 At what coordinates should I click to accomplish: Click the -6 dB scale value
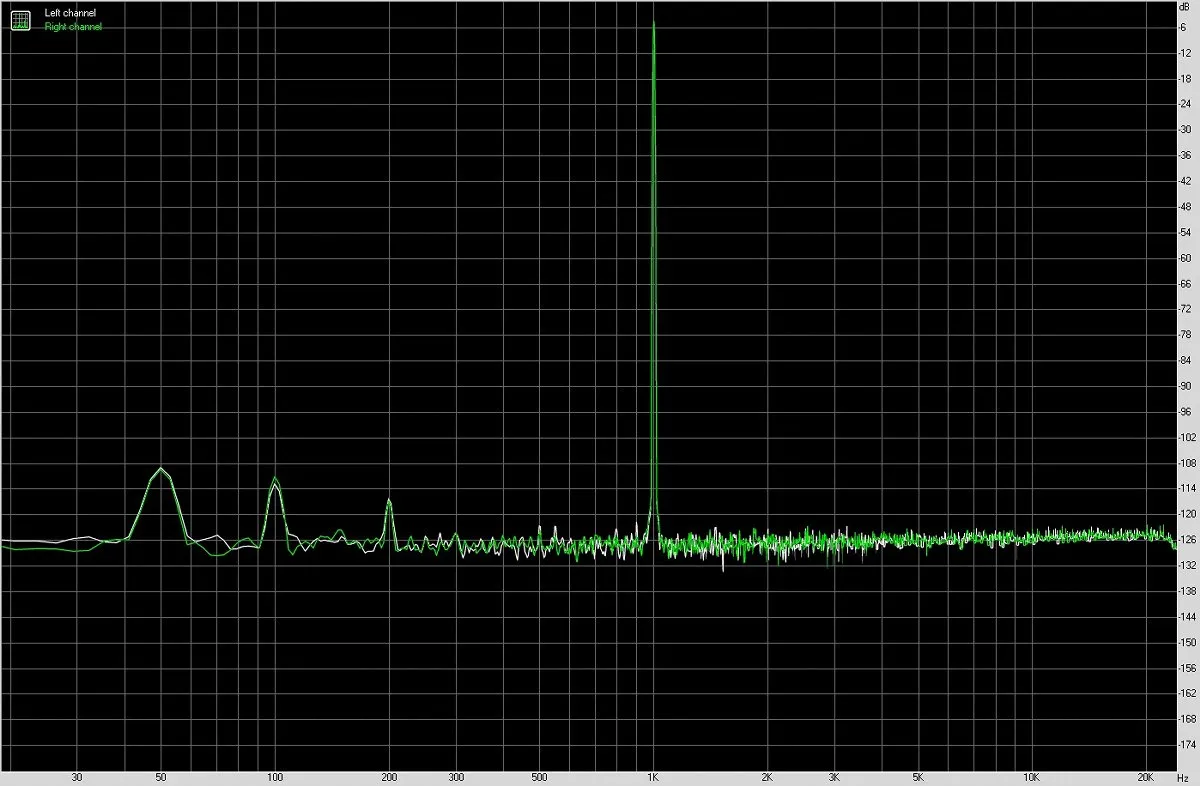pyautogui.click(x=1183, y=27)
